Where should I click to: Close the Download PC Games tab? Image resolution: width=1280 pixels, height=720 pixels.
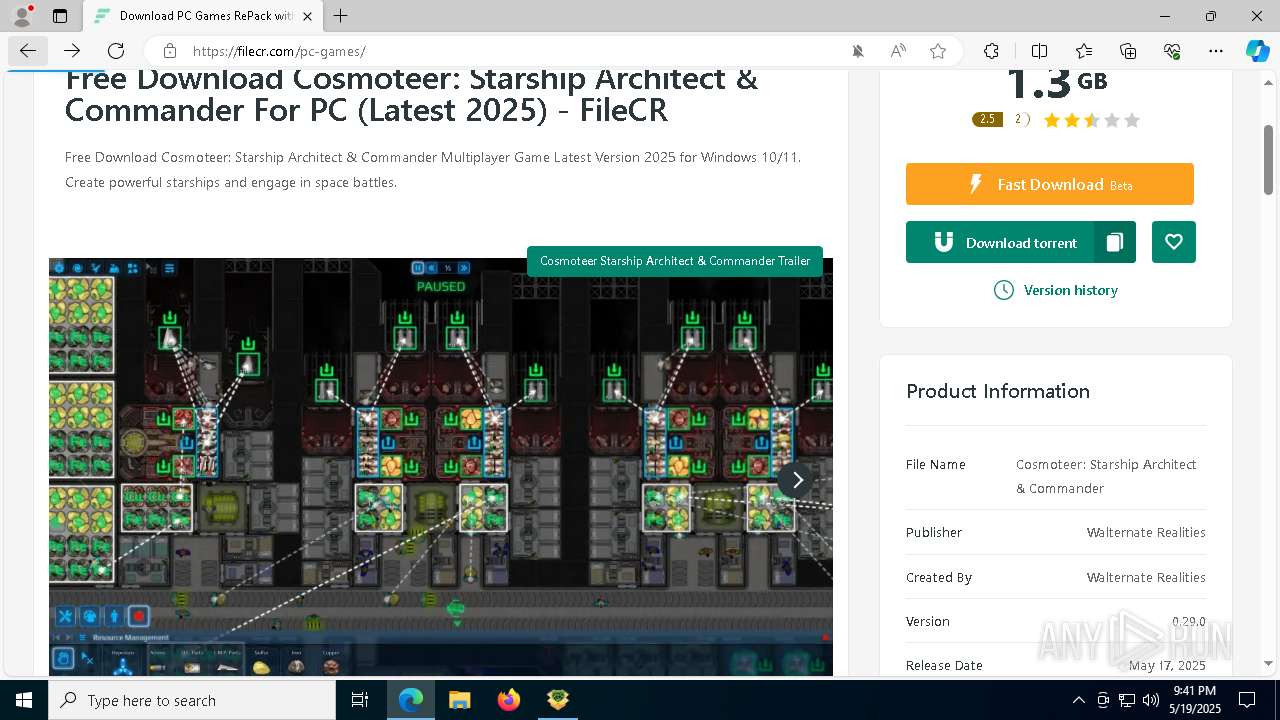coord(307,16)
